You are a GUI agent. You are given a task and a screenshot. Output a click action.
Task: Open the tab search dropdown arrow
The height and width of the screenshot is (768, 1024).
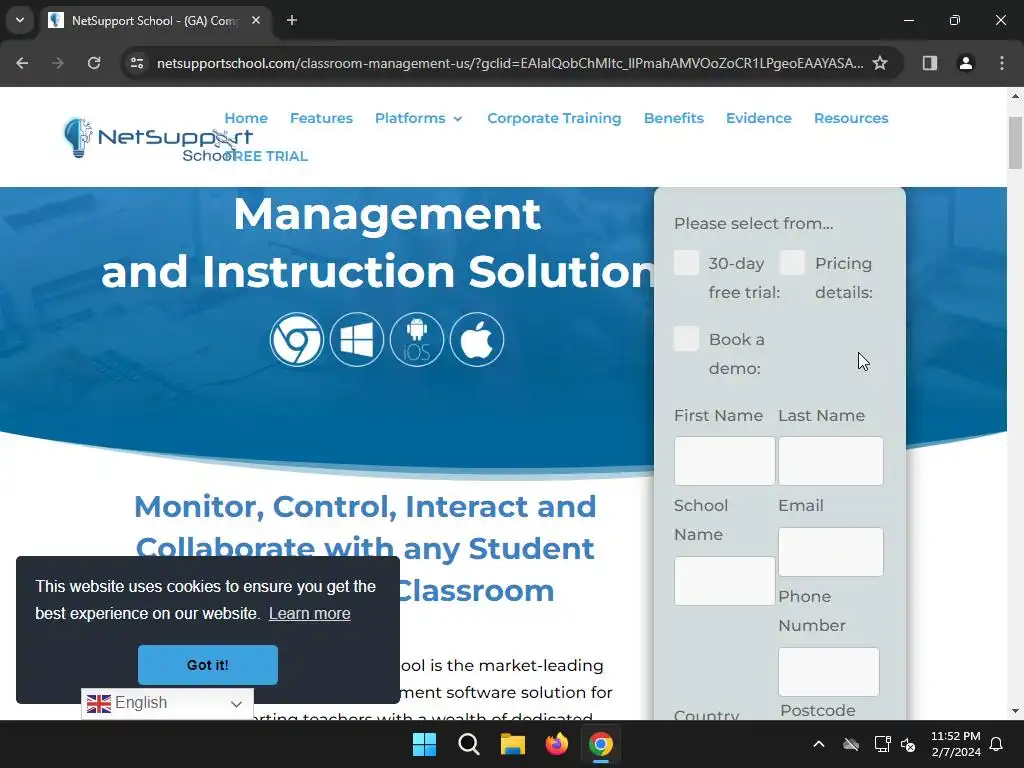20,20
